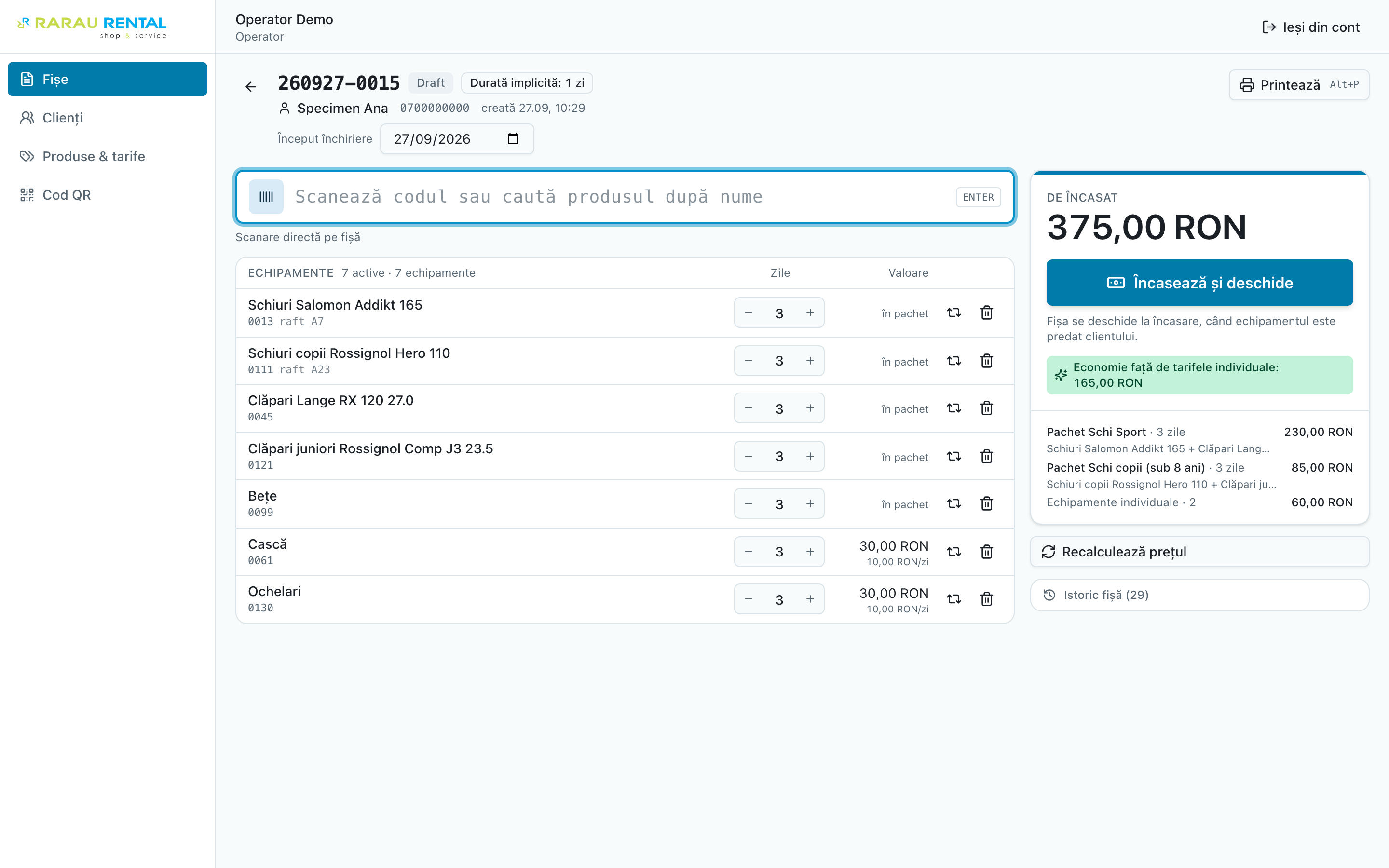Decrease days for Ochelari

[x=749, y=599]
